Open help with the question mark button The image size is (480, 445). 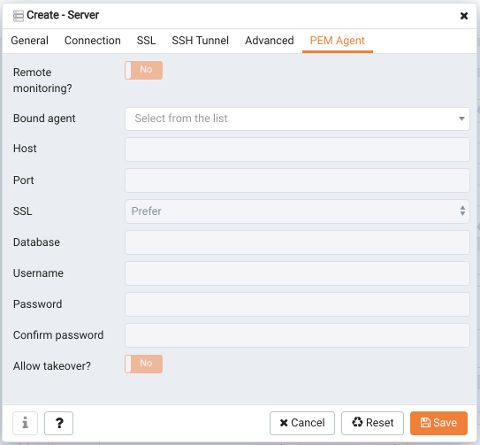tap(59, 423)
